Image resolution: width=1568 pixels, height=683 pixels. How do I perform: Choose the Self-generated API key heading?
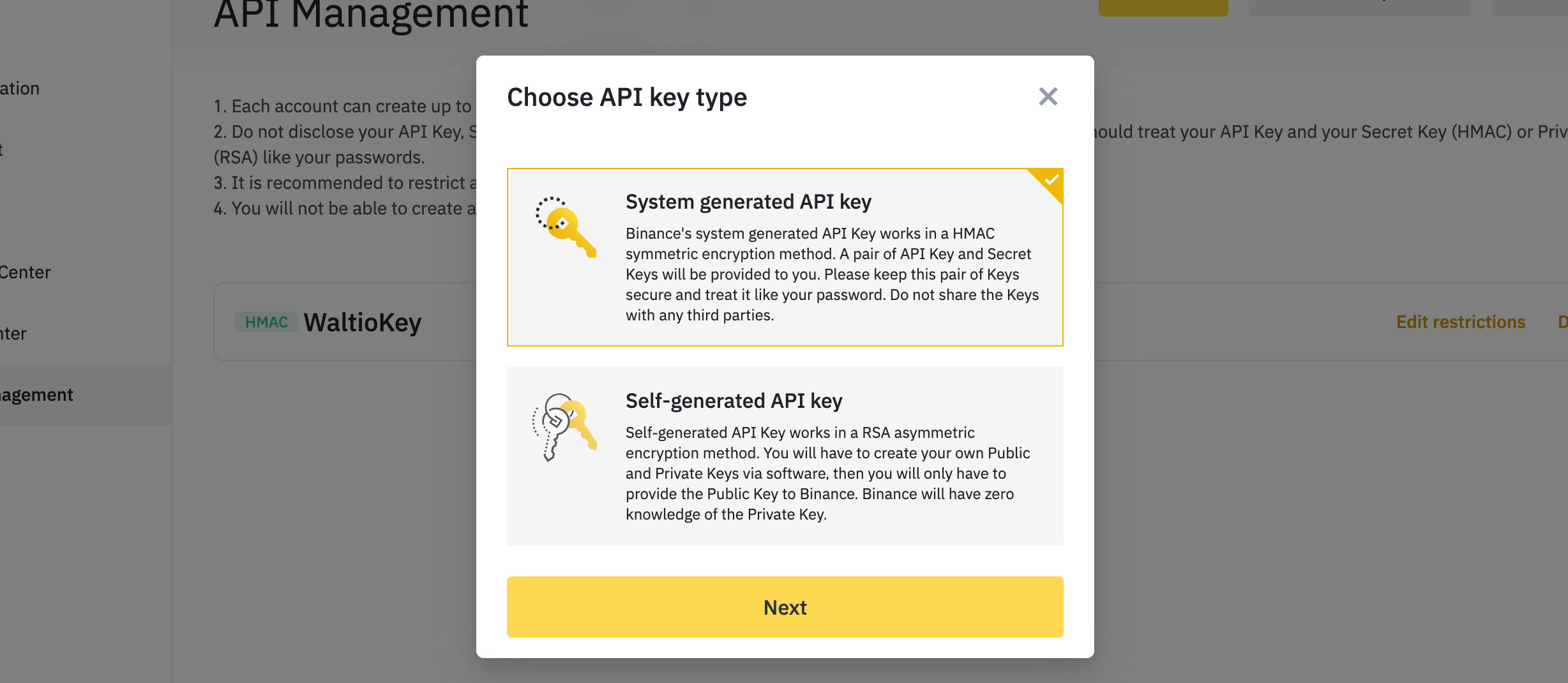click(734, 401)
